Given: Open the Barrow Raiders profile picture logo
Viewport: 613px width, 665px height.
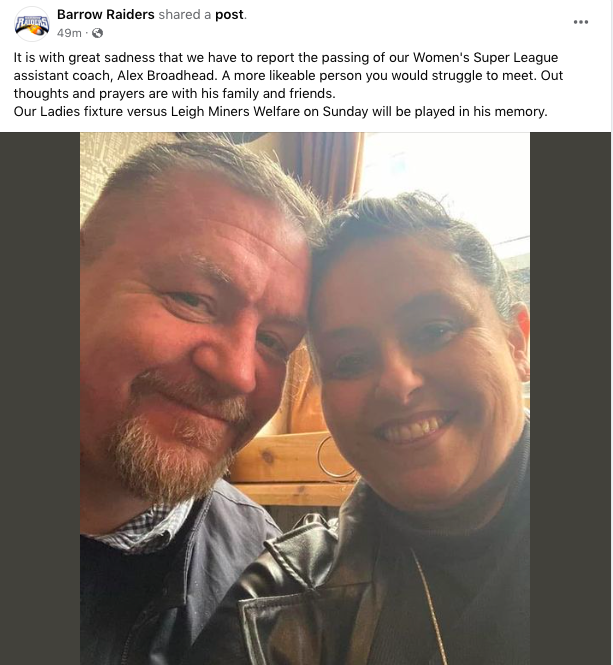Looking at the screenshot, I should click(32, 24).
